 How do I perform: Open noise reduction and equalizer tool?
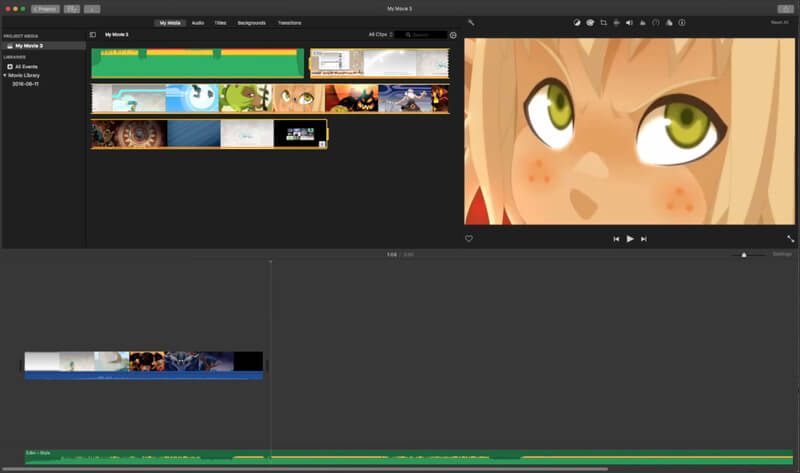pyautogui.click(x=642, y=22)
